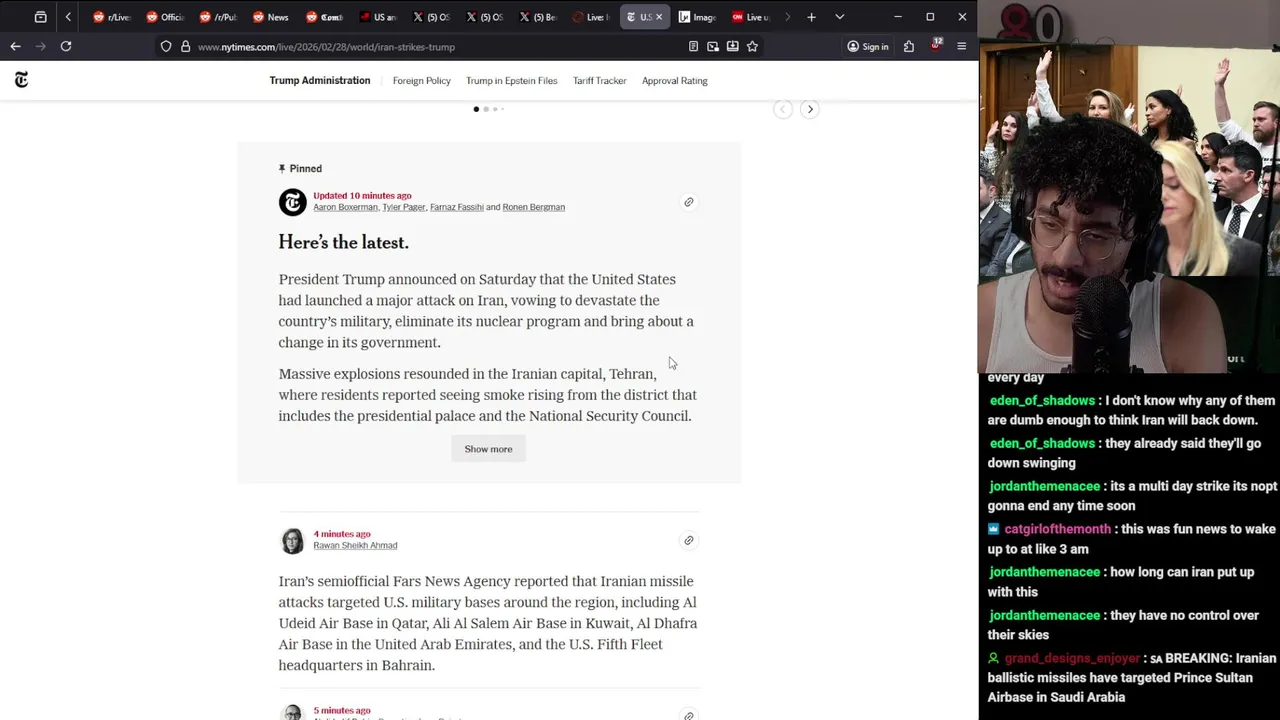Expand pinned post with Show more
The image size is (1280, 720).
488,449
